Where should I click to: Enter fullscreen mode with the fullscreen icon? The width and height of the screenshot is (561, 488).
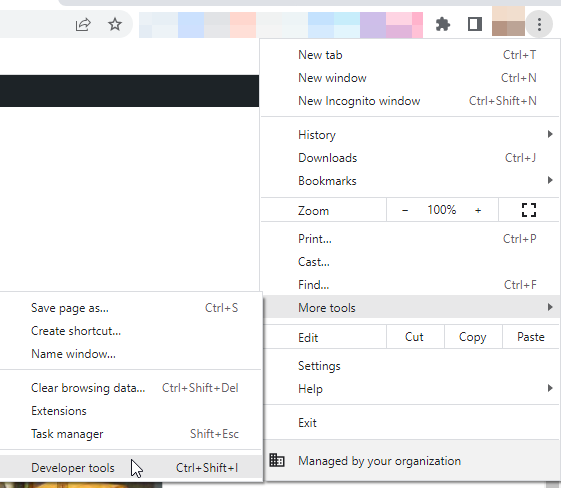tap(528, 210)
